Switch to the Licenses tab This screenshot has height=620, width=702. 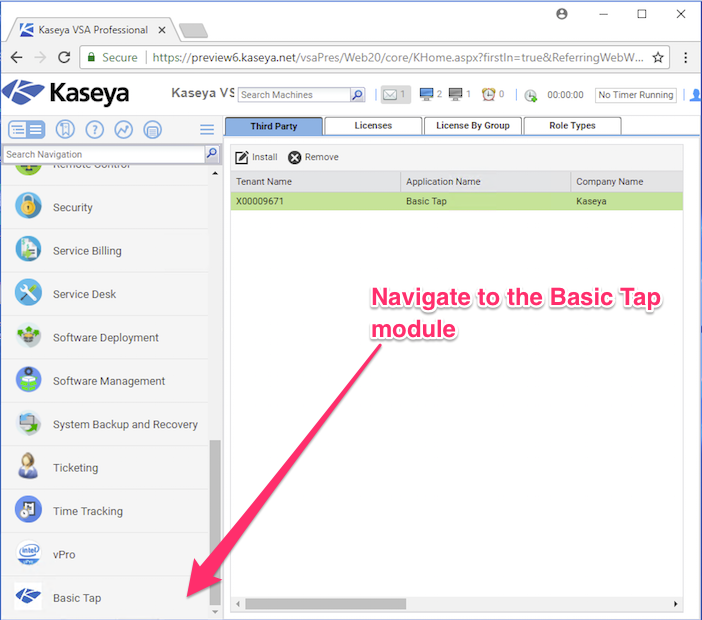[373, 126]
